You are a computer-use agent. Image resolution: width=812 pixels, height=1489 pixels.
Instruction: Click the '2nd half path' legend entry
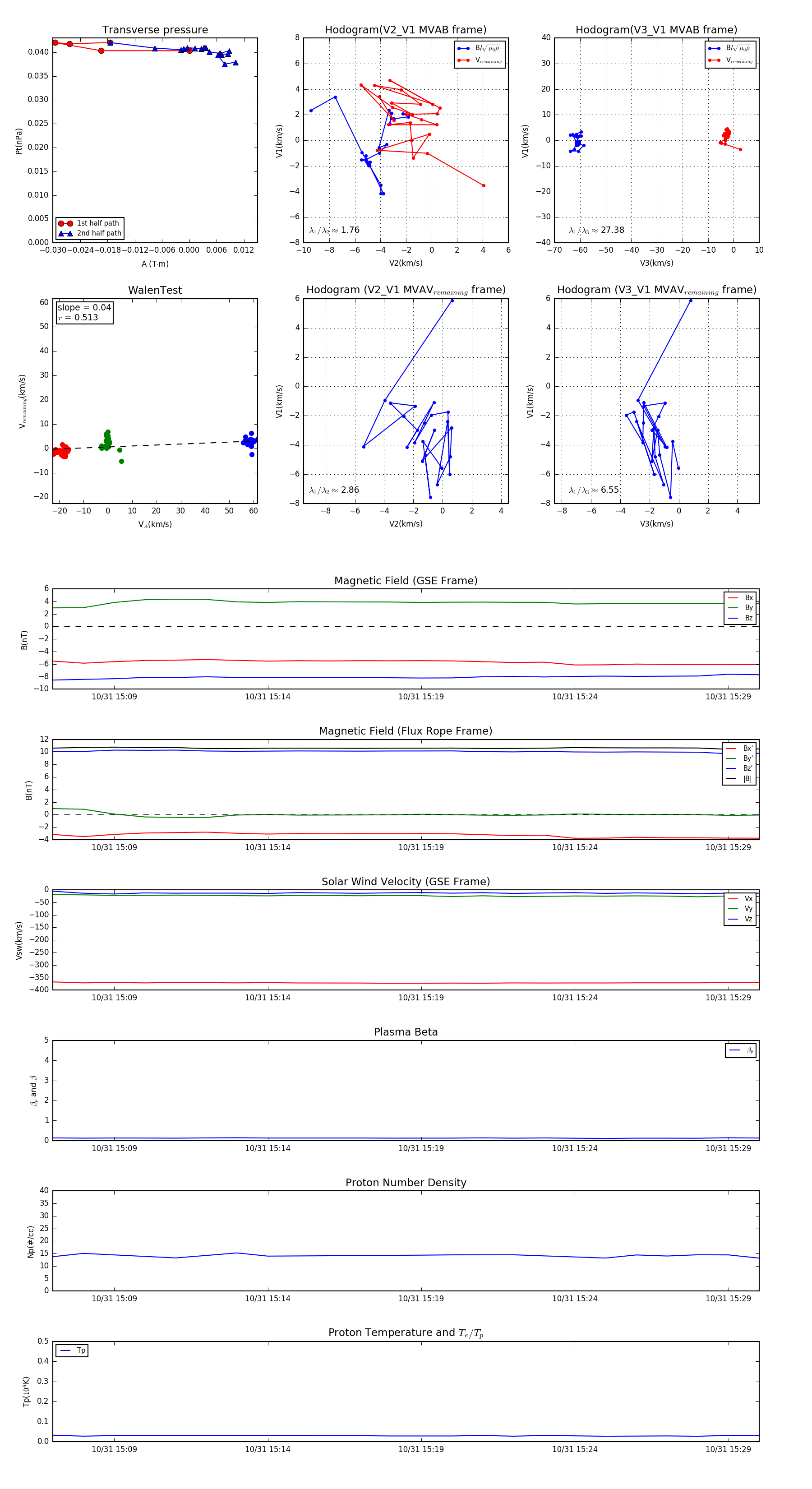pos(90,234)
